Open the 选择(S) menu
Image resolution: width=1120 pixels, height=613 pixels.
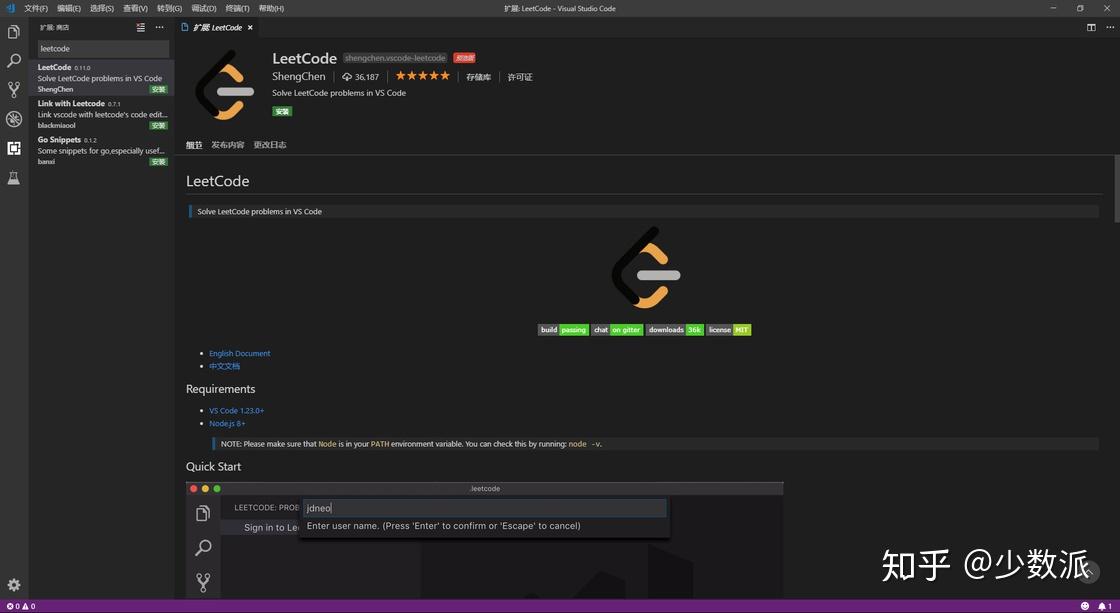[101, 8]
